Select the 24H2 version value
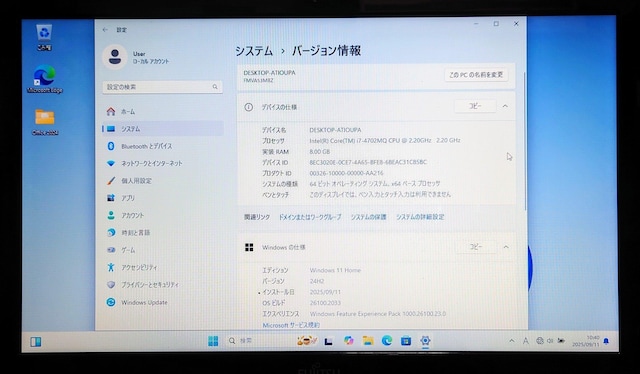The height and width of the screenshot is (374, 640). [317, 281]
